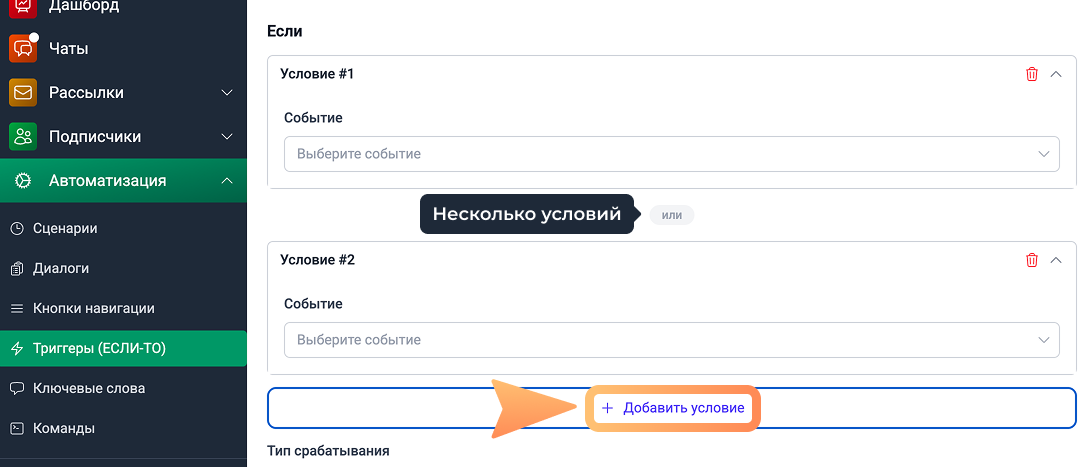Screen dimensions: 1089x467
Task: Click the «или» condition operator badge
Action: point(671,215)
